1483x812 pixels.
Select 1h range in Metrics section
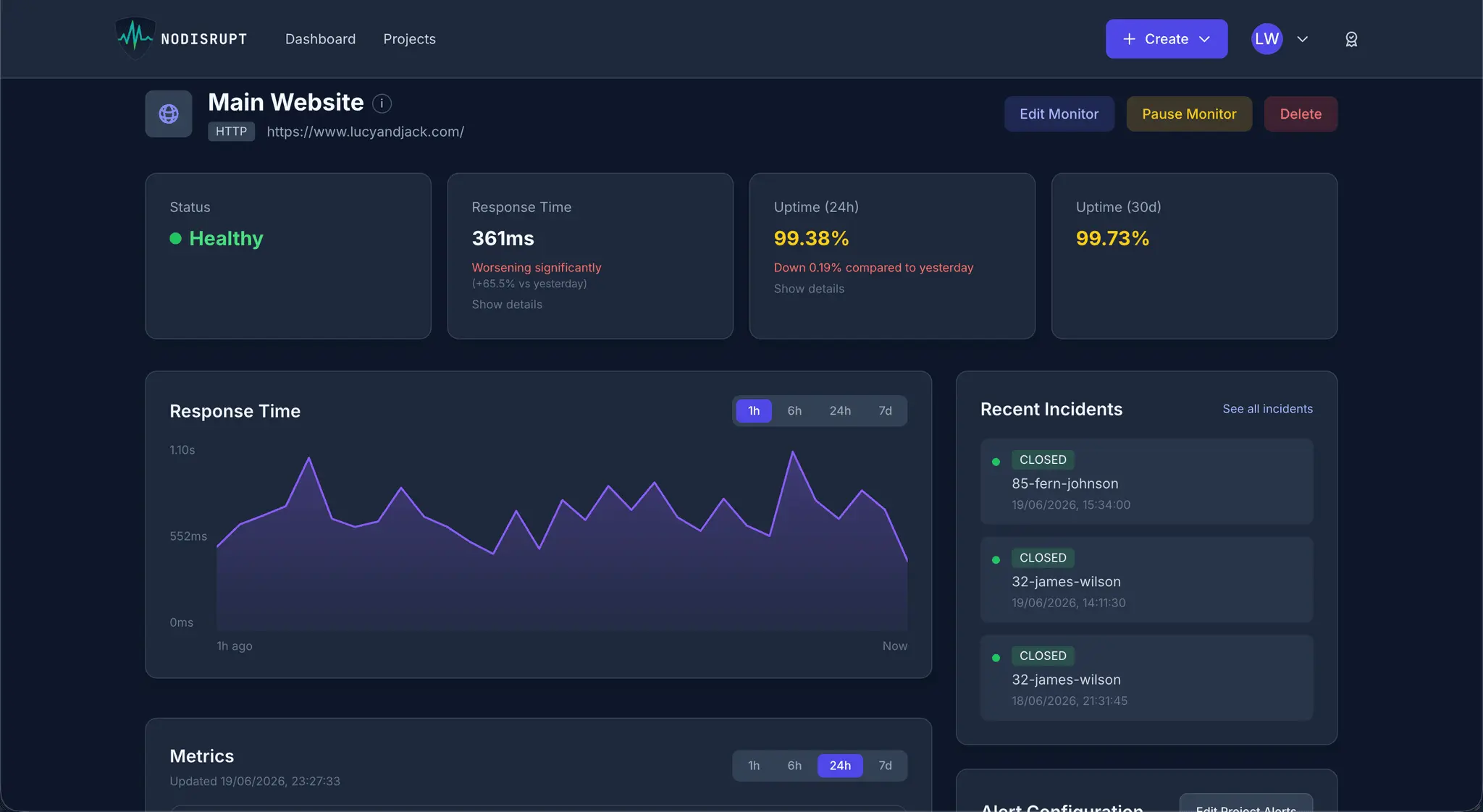pyautogui.click(x=754, y=766)
